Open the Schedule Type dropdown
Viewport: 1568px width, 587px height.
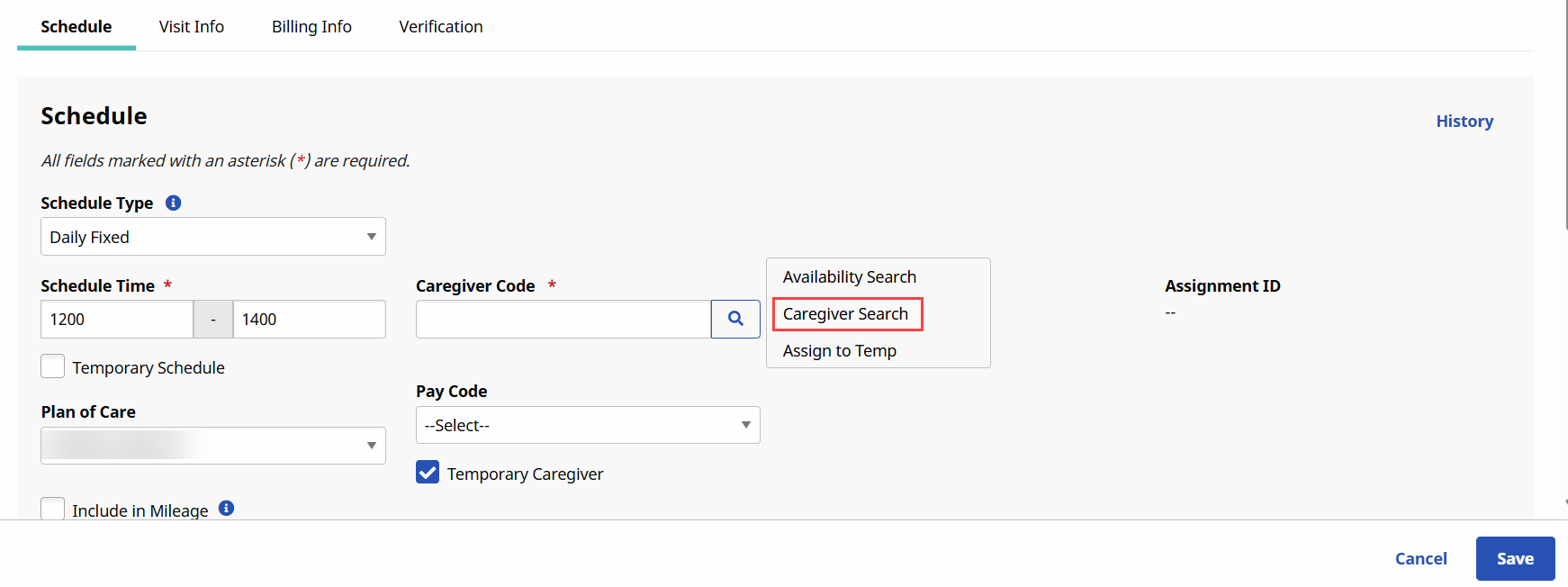point(212,237)
